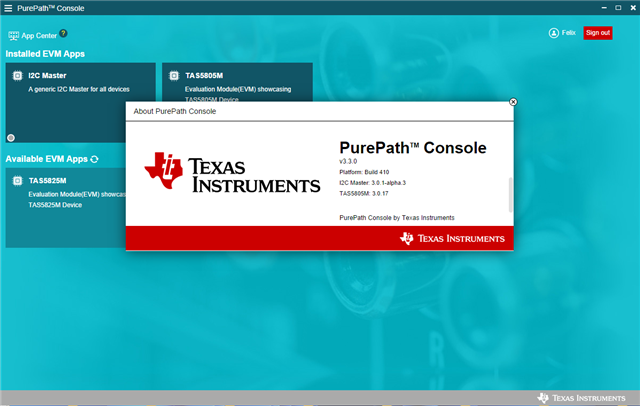Refresh the Available EVM Apps list
This screenshot has width=640, height=406.
95,159
